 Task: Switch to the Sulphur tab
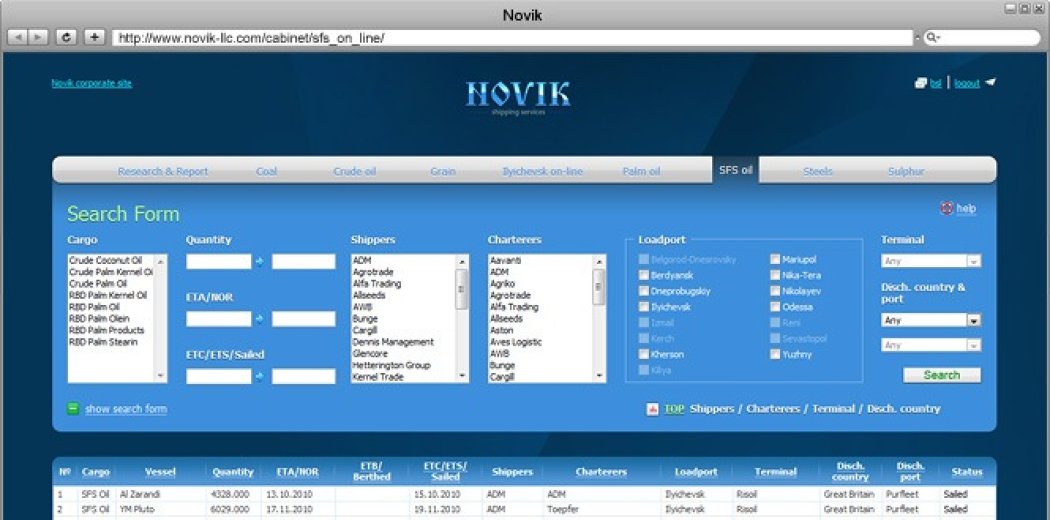pyautogui.click(x=905, y=171)
